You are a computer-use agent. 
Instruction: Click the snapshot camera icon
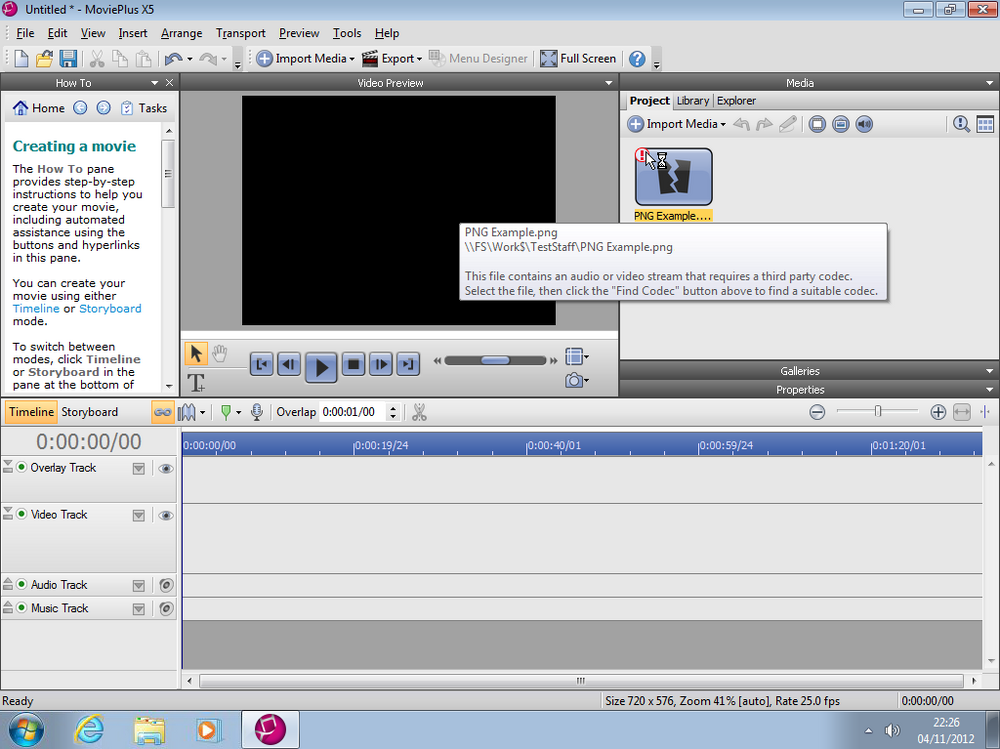(x=573, y=381)
